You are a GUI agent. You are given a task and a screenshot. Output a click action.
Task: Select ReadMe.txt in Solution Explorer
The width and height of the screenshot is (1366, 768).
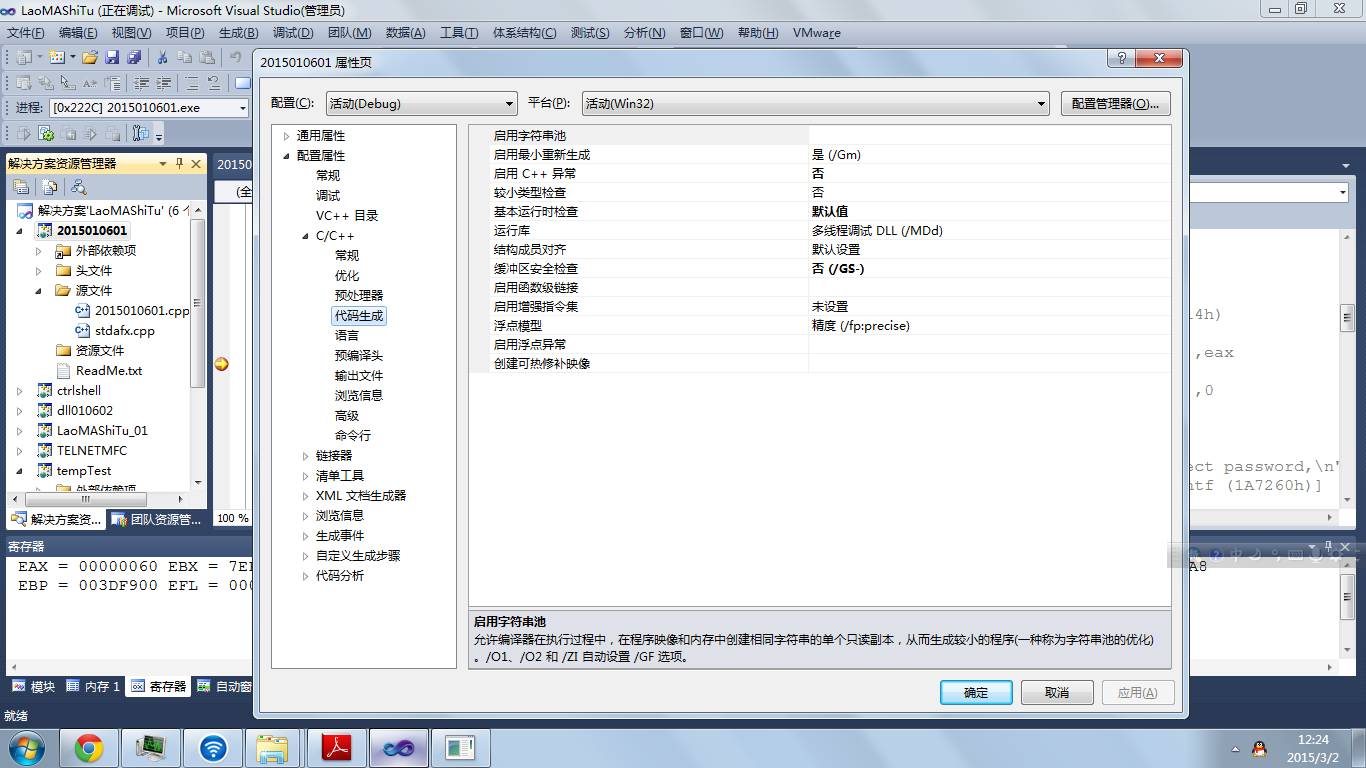tap(109, 371)
